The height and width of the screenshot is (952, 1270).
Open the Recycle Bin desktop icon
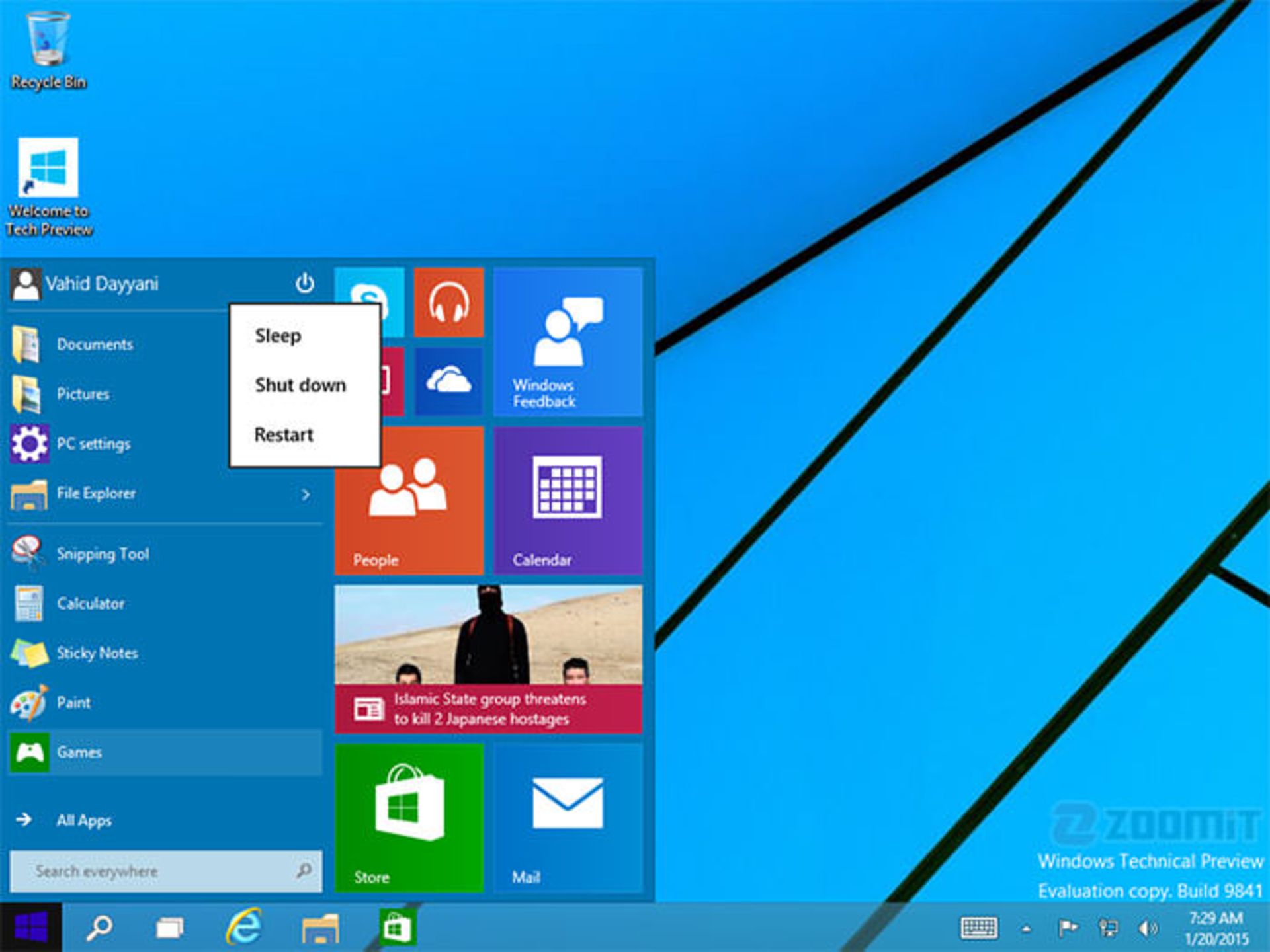(48, 50)
